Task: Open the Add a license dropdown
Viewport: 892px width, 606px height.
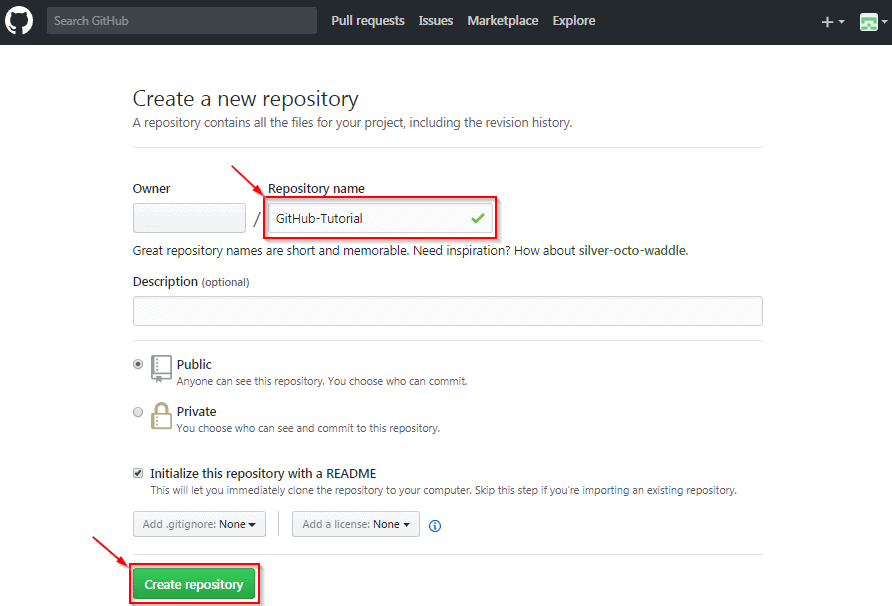Action: click(355, 523)
